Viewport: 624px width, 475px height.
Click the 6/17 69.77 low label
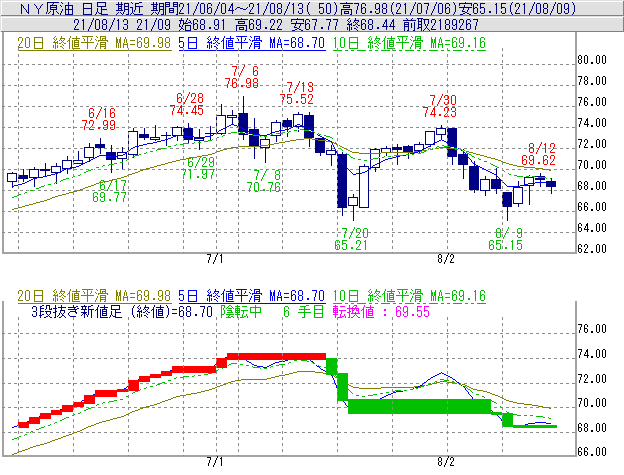click(x=109, y=191)
